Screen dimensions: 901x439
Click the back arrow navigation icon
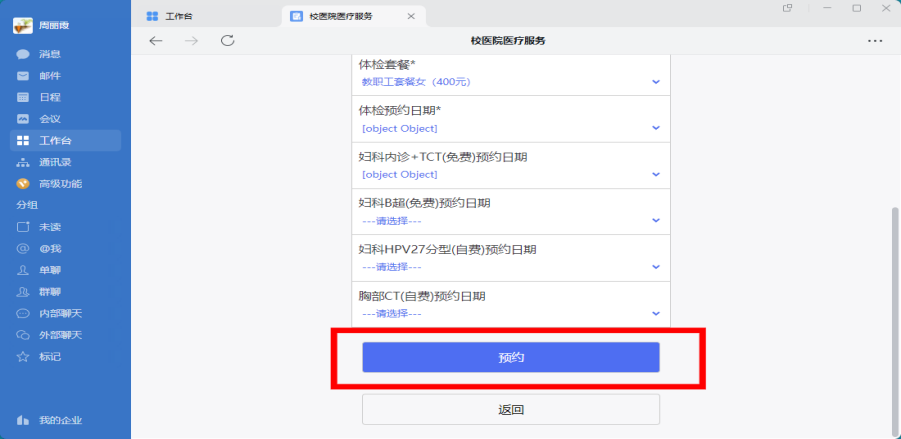point(155,41)
